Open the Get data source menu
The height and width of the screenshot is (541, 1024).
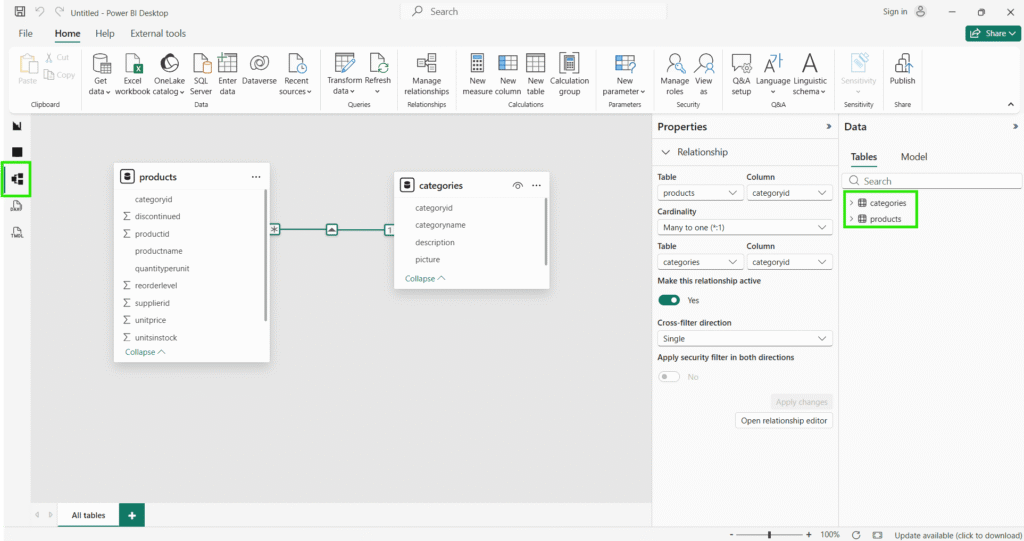100,74
